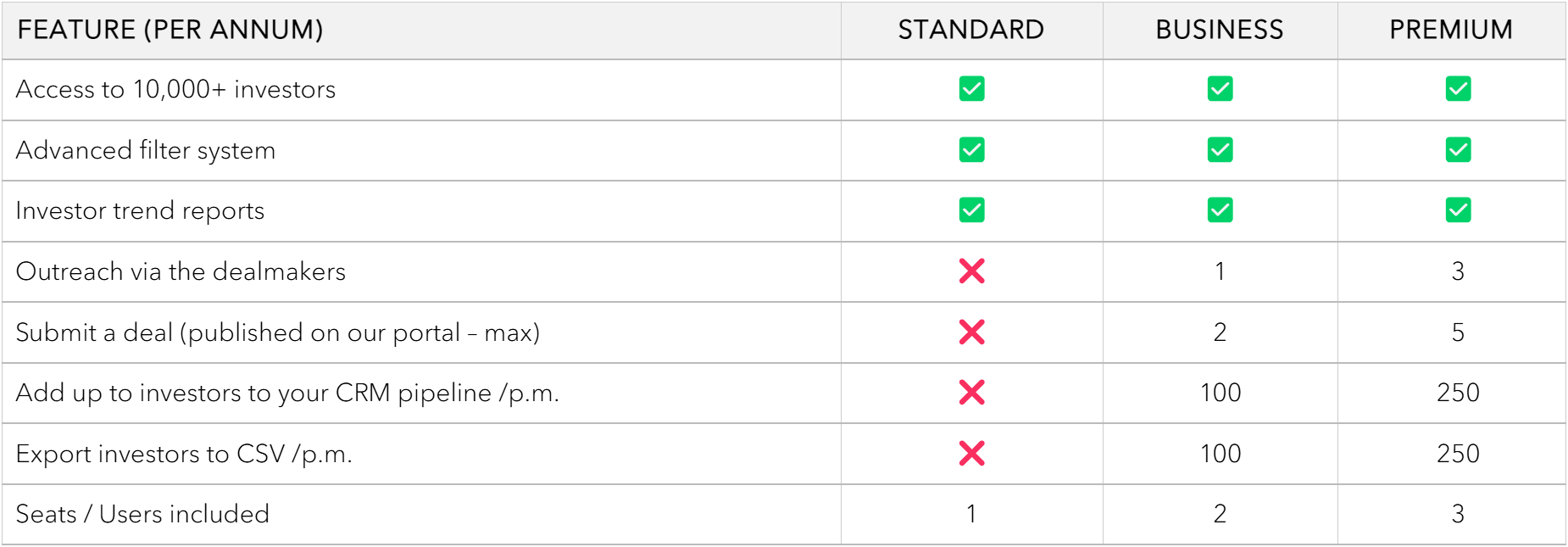Click Premium value 250 for Export investors
The height and width of the screenshot is (547, 1568).
tap(1458, 454)
